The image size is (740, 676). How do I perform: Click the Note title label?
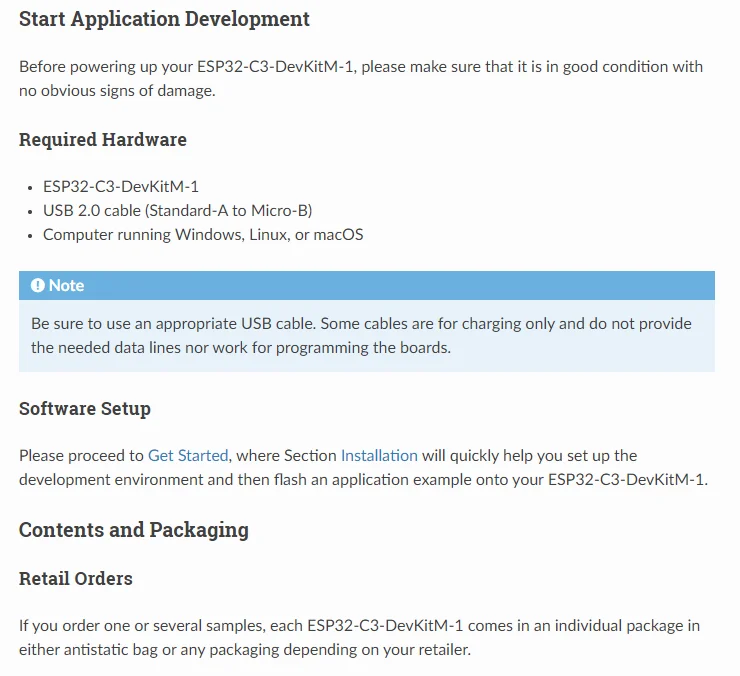pyautogui.click(x=67, y=286)
